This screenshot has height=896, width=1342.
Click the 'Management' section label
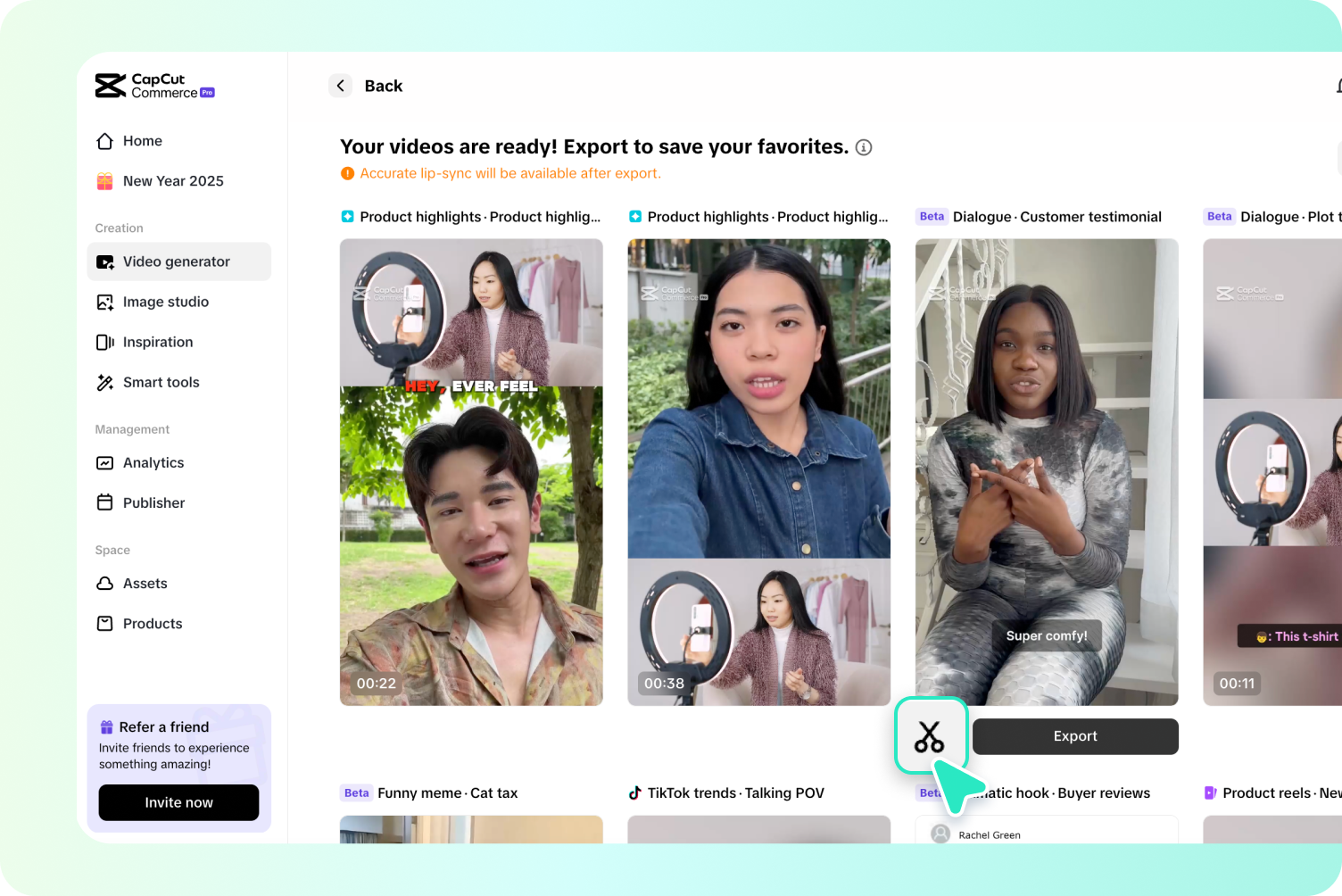tap(132, 429)
